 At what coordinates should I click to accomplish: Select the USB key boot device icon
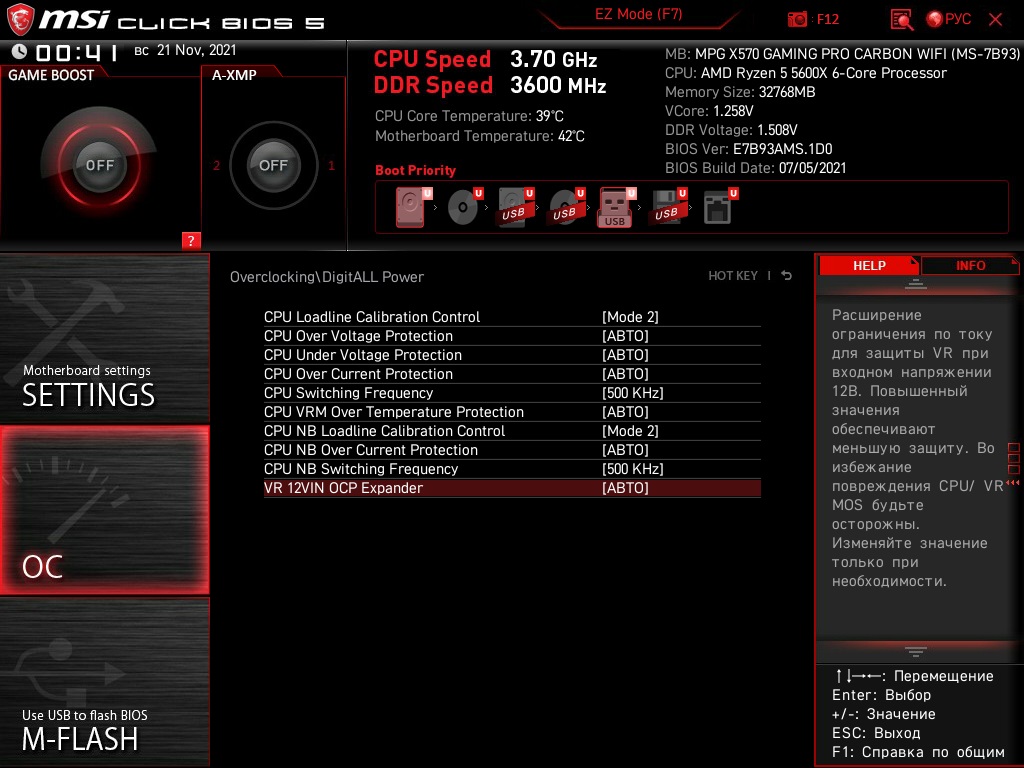click(x=616, y=208)
